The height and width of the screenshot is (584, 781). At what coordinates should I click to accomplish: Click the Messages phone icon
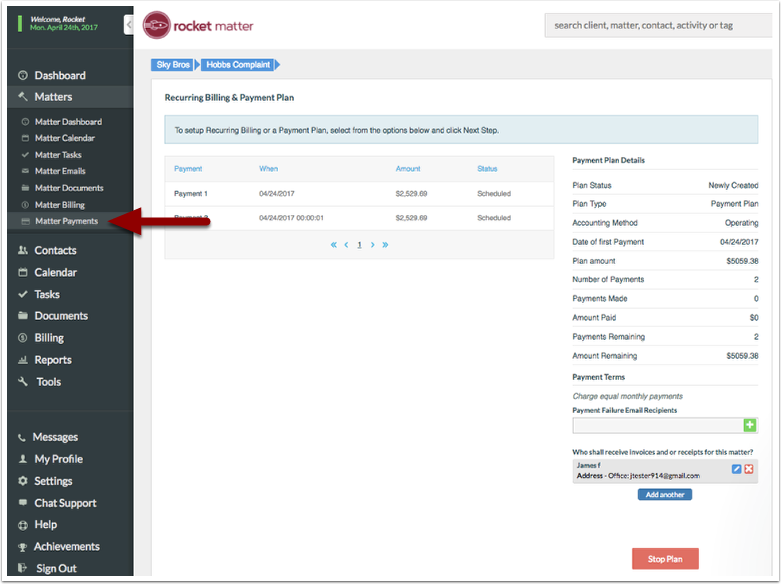coord(21,438)
